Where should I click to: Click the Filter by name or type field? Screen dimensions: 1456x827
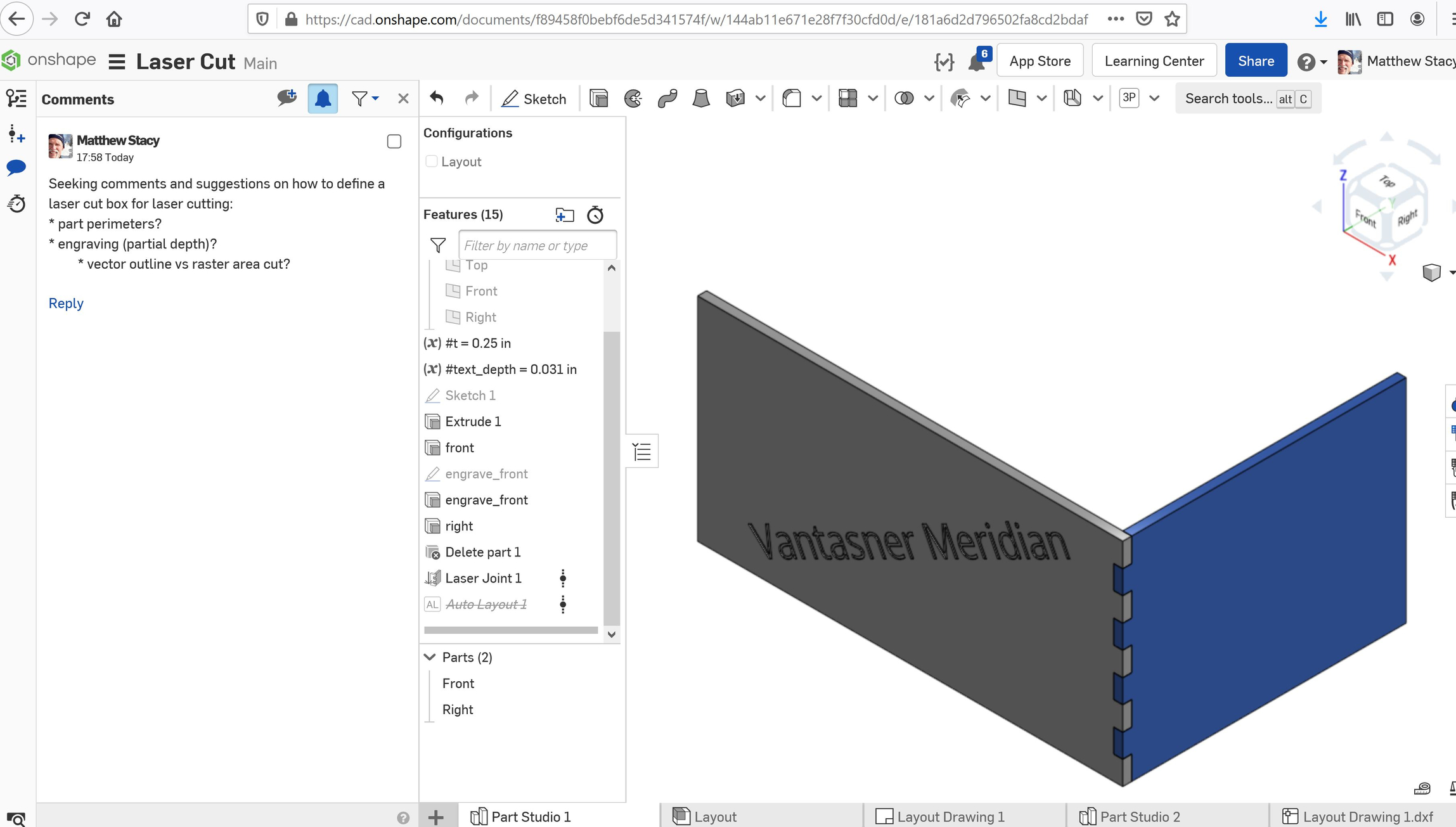point(537,245)
